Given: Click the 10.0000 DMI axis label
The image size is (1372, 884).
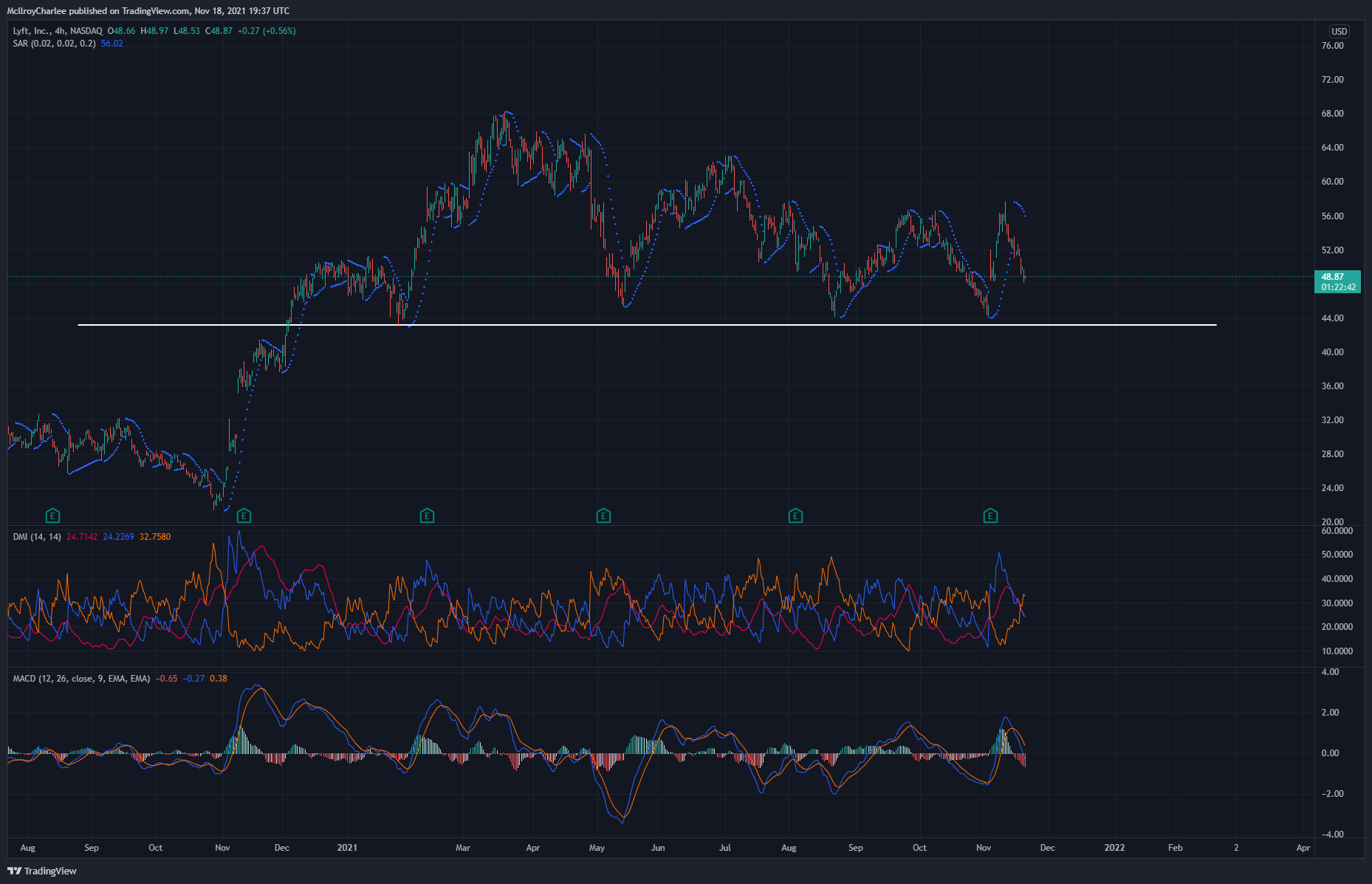Looking at the screenshot, I should click(x=1337, y=651).
